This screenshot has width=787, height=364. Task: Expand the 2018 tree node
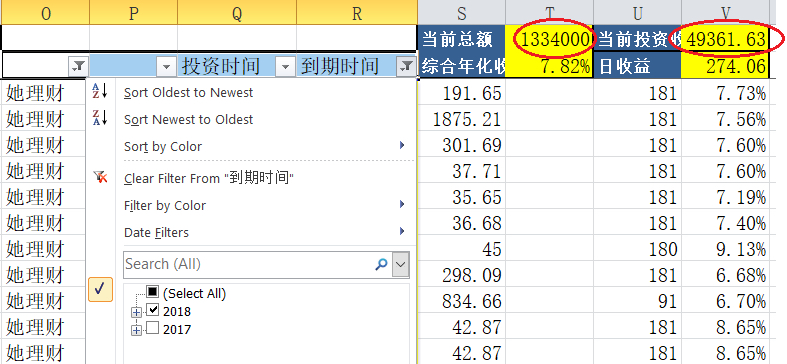click(136, 312)
